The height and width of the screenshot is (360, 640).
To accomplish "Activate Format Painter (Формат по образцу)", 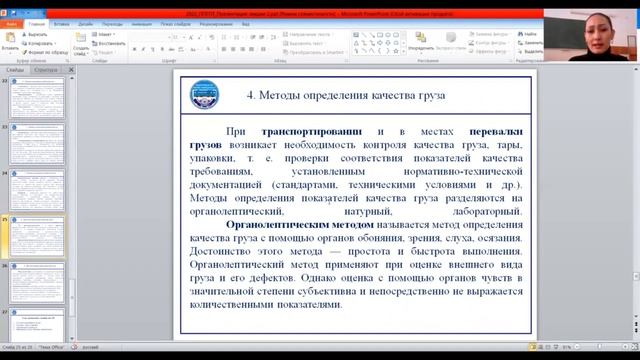I will (44, 52).
